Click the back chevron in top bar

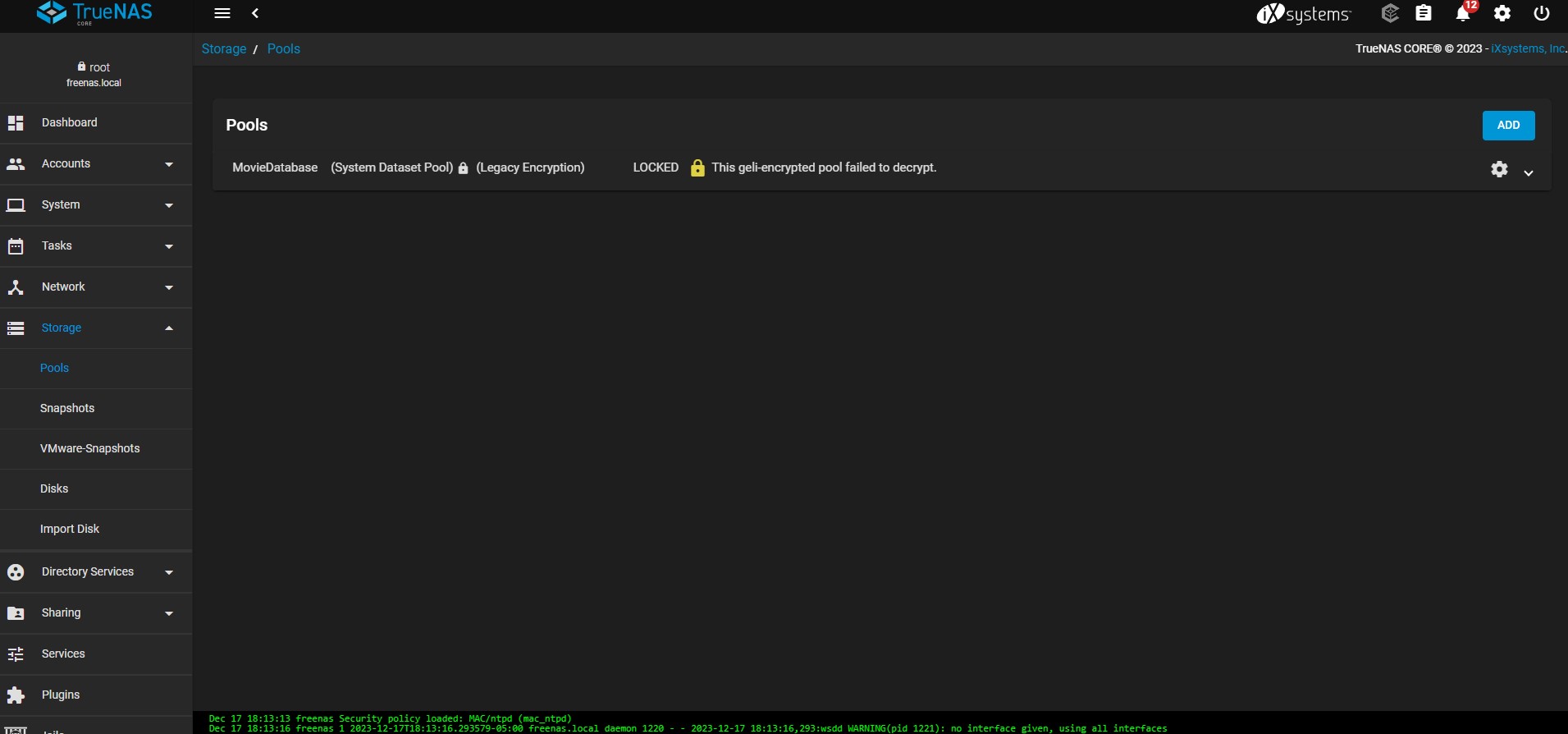[x=255, y=13]
